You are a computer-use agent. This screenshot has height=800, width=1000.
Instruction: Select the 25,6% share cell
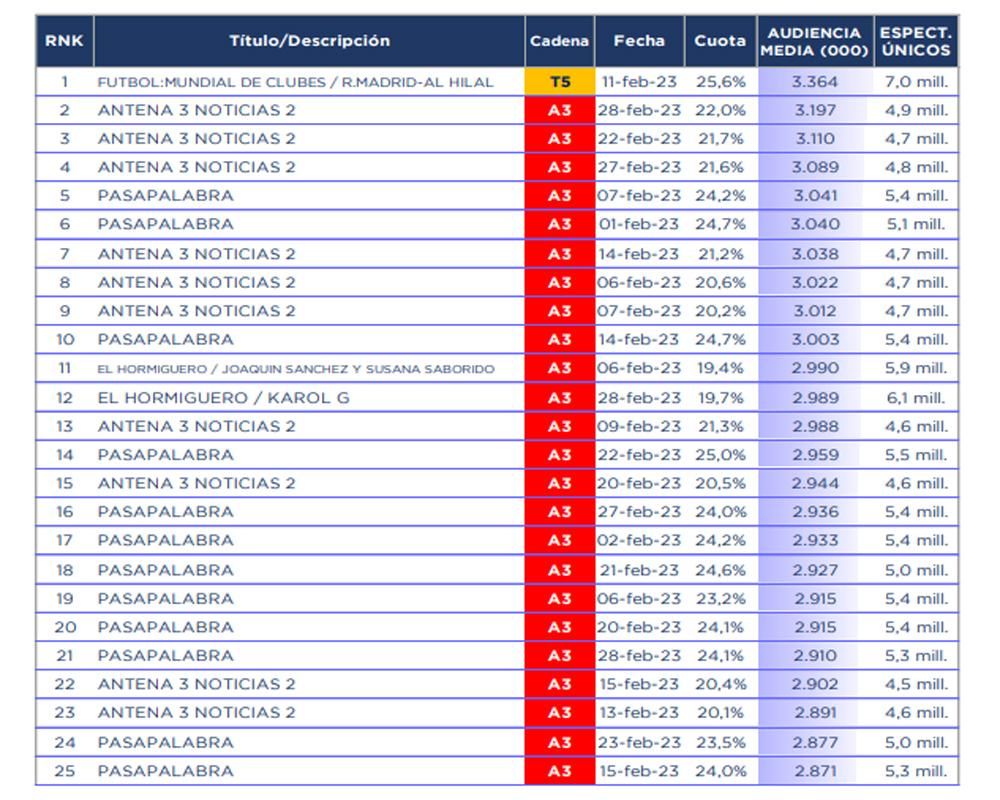[x=720, y=82]
